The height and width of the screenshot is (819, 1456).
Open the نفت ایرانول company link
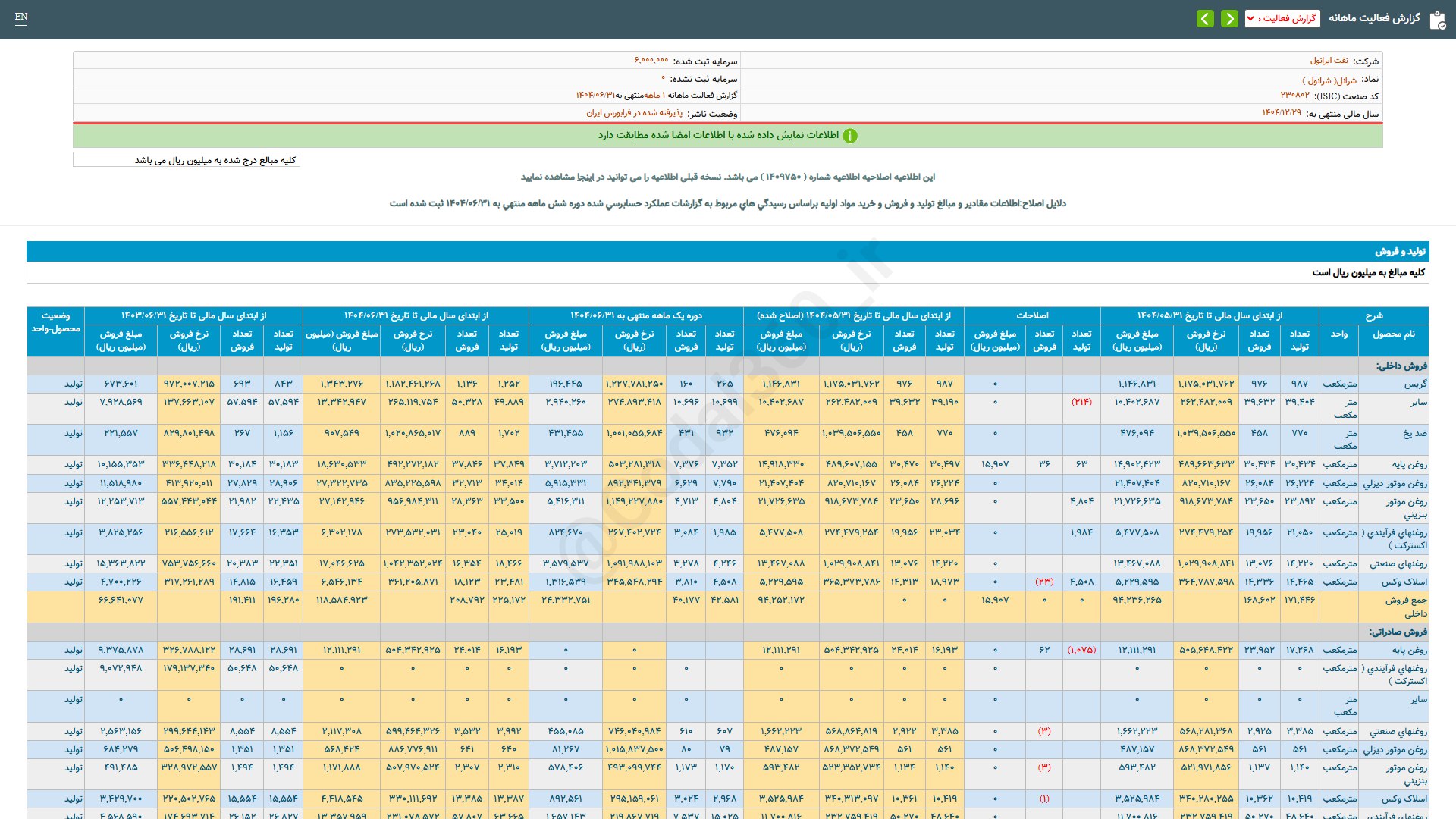click(x=1329, y=61)
